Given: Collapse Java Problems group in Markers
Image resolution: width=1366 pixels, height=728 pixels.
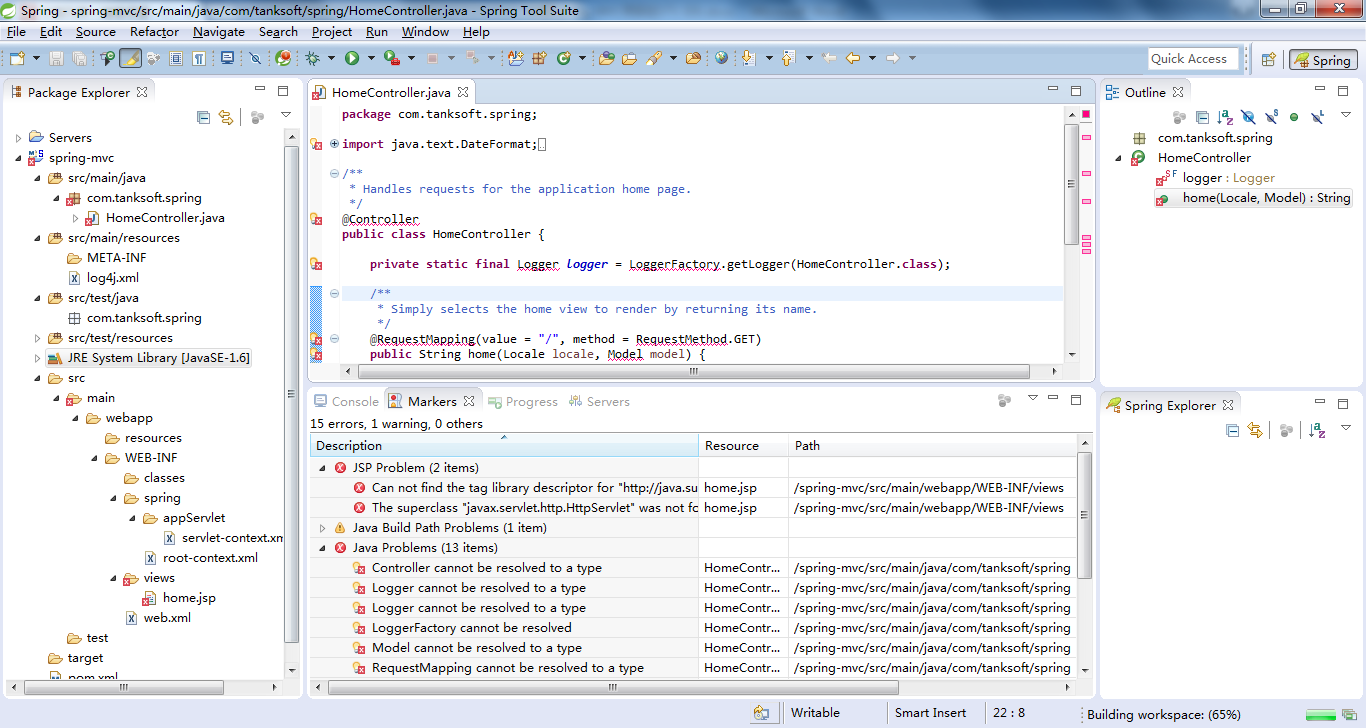Looking at the screenshot, I should click(323, 548).
